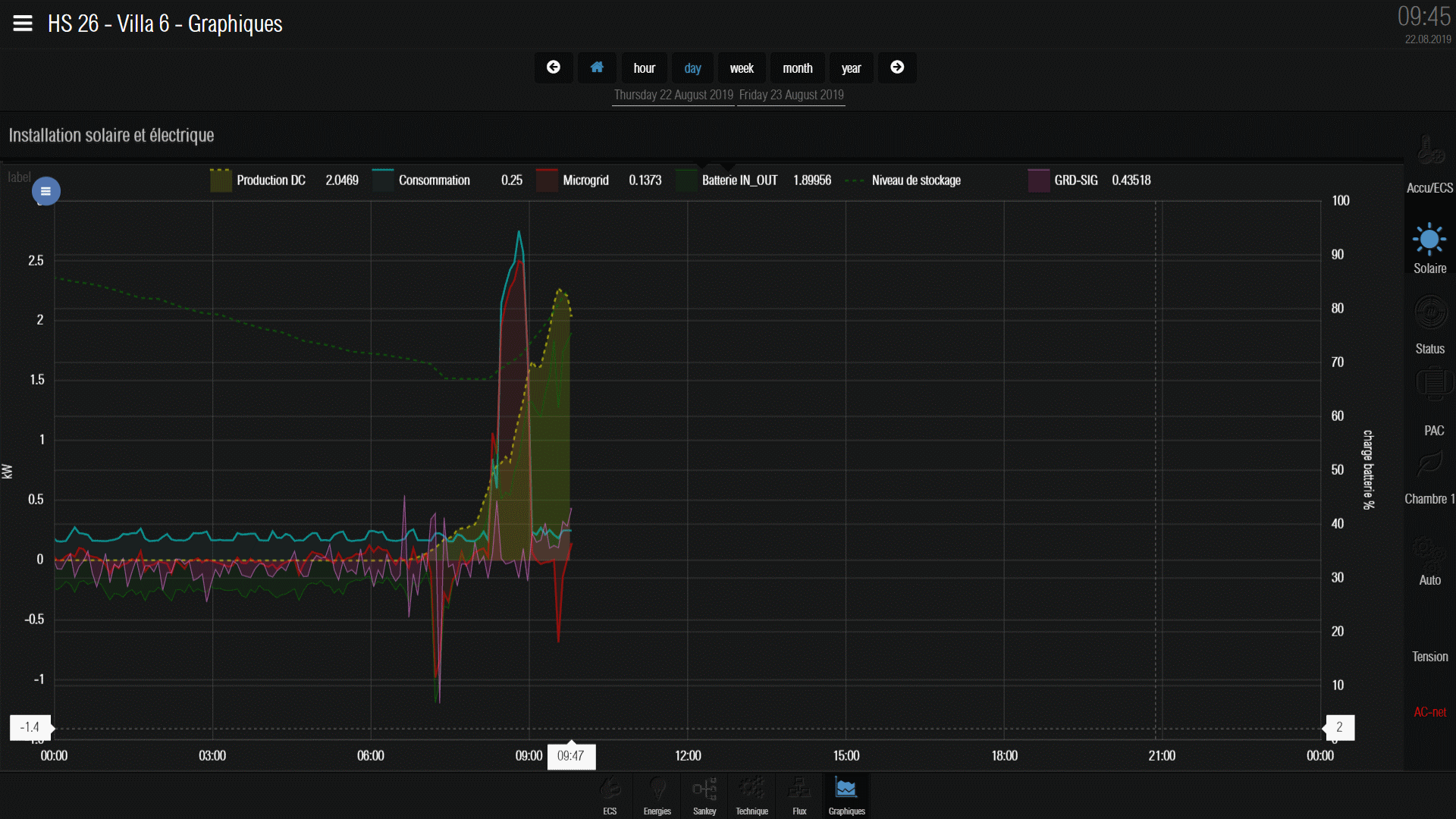Open the Solaire sun icon page
The image size is (1456, 819).
(1429, 248)
